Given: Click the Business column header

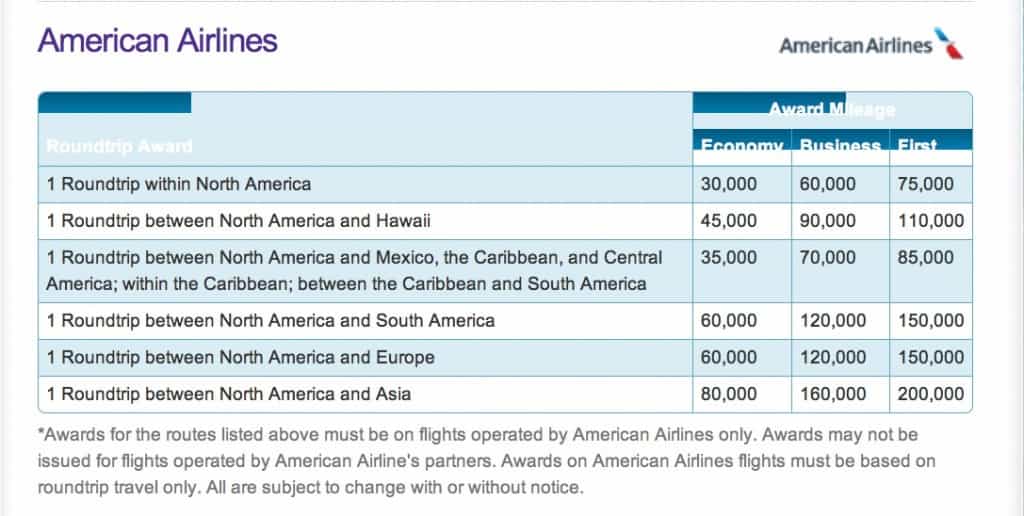Looking at the screenshot, I should click(840, 146).
